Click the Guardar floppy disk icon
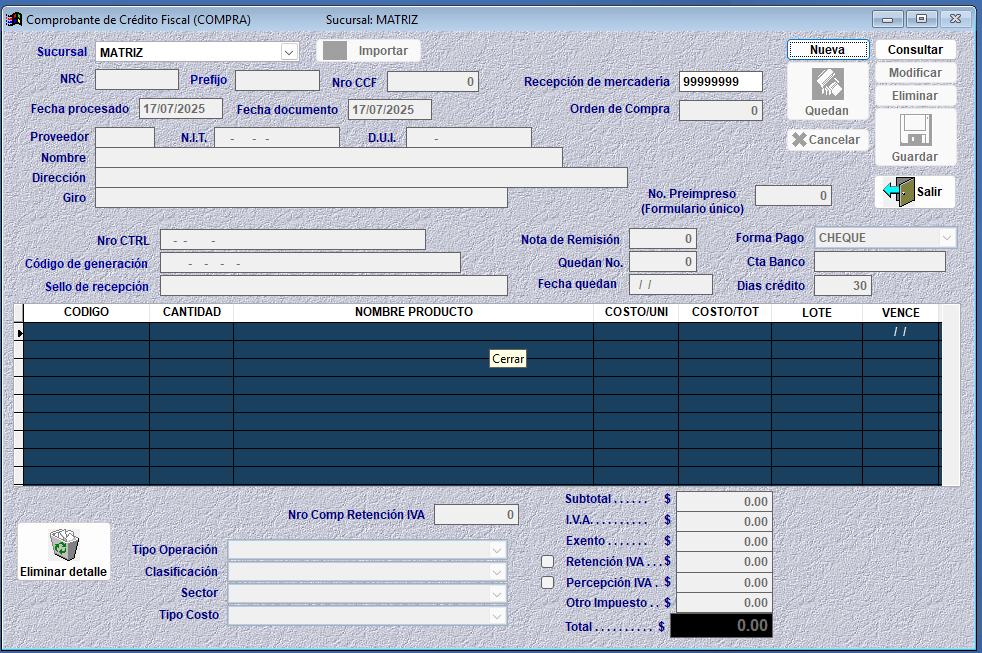Screen dimensions: 982x653 point(915,130)
